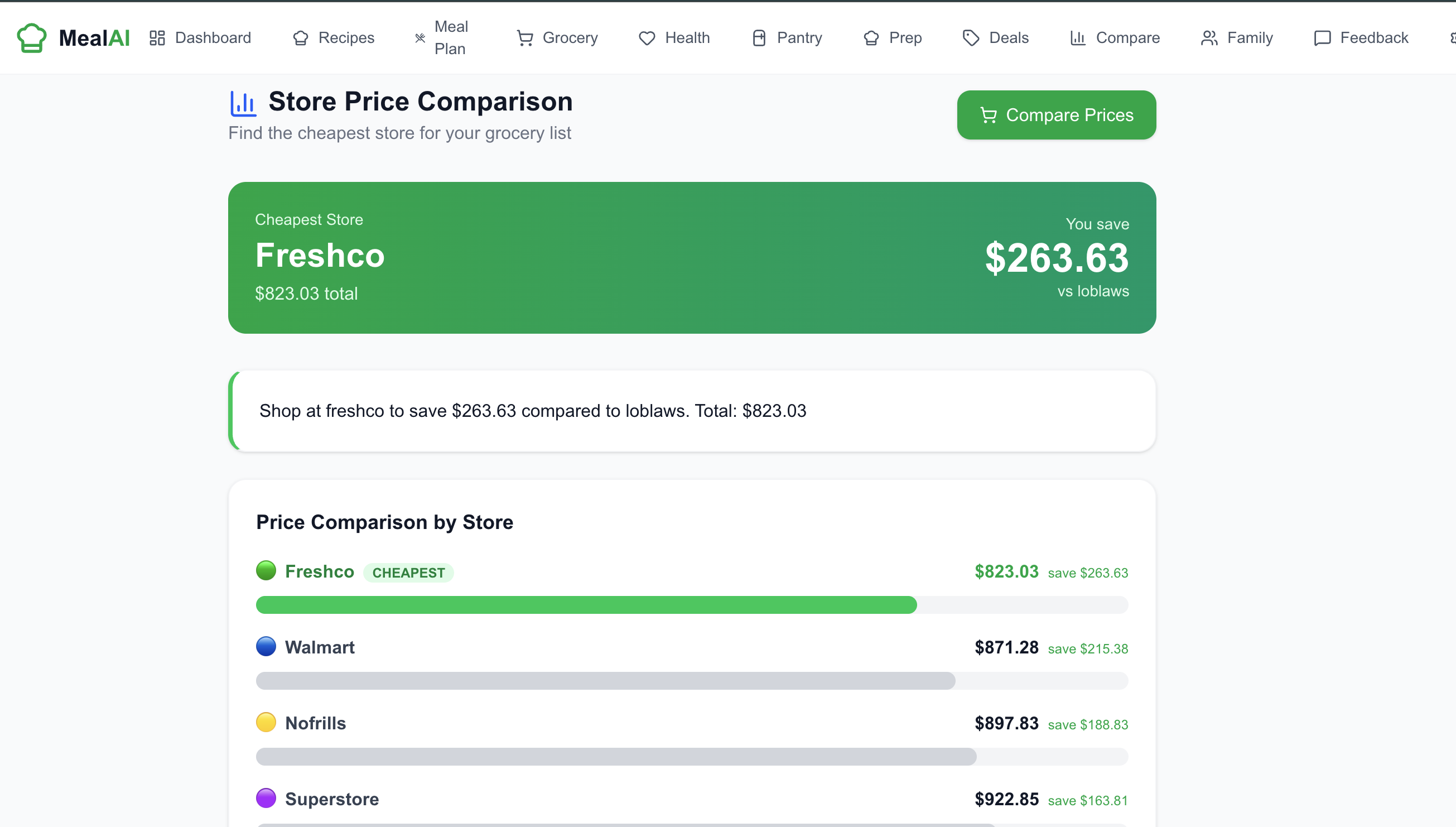1456x827 pixels.
Task: Click the MealAI chef hat logo
Action: [x=32, y=38]
